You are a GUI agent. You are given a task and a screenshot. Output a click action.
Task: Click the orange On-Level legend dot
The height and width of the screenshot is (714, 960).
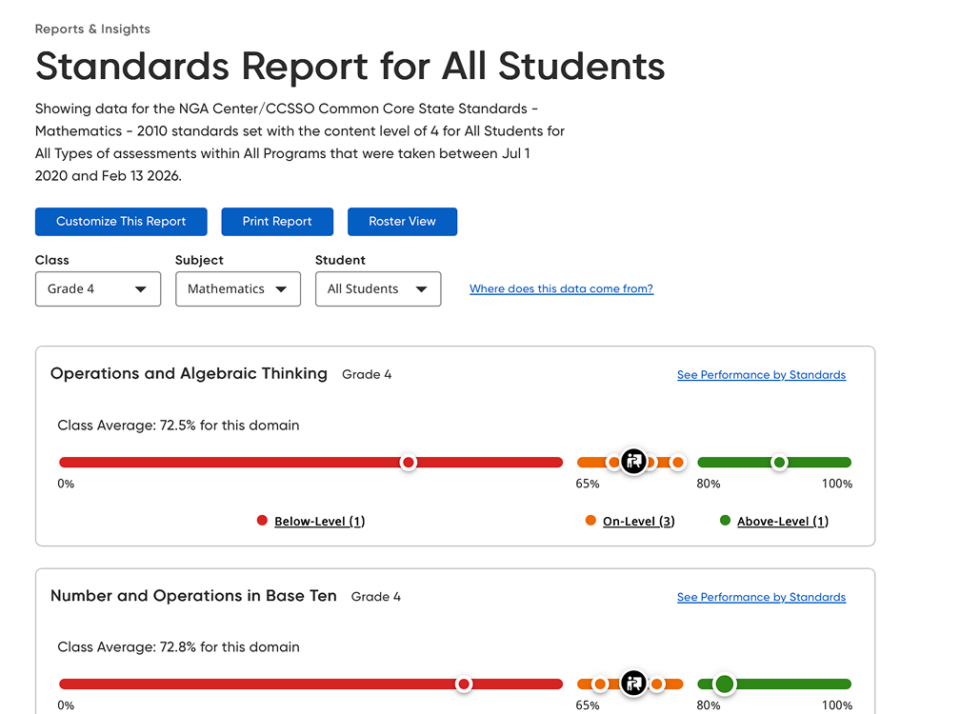(x=589, y=520)
